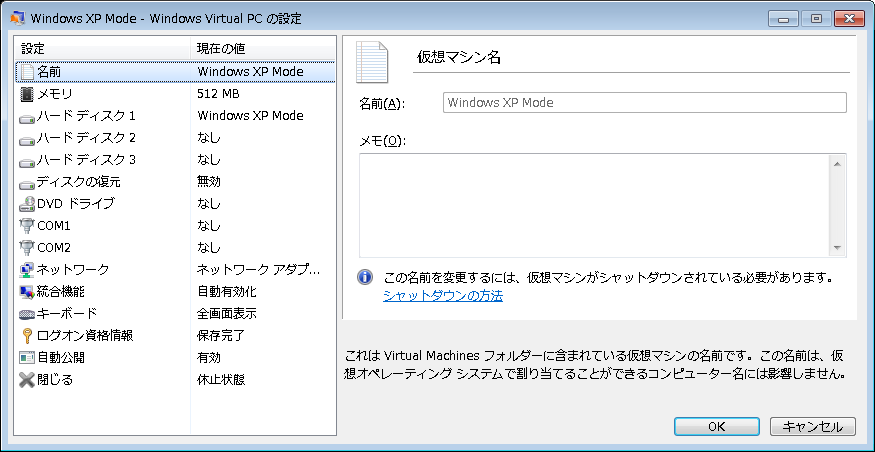Select the 閉じる X icon setting
Viewport: 875px width, 452px height.
tap(26, 380)
